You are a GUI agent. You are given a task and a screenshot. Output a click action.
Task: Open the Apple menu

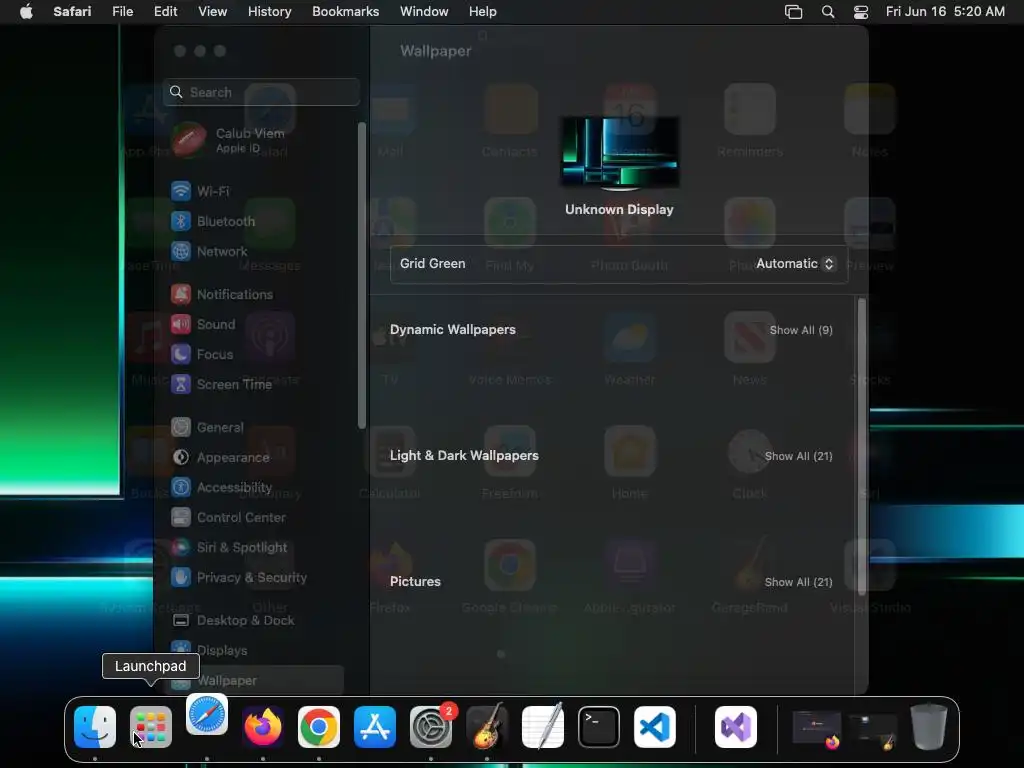click(26, 12)
